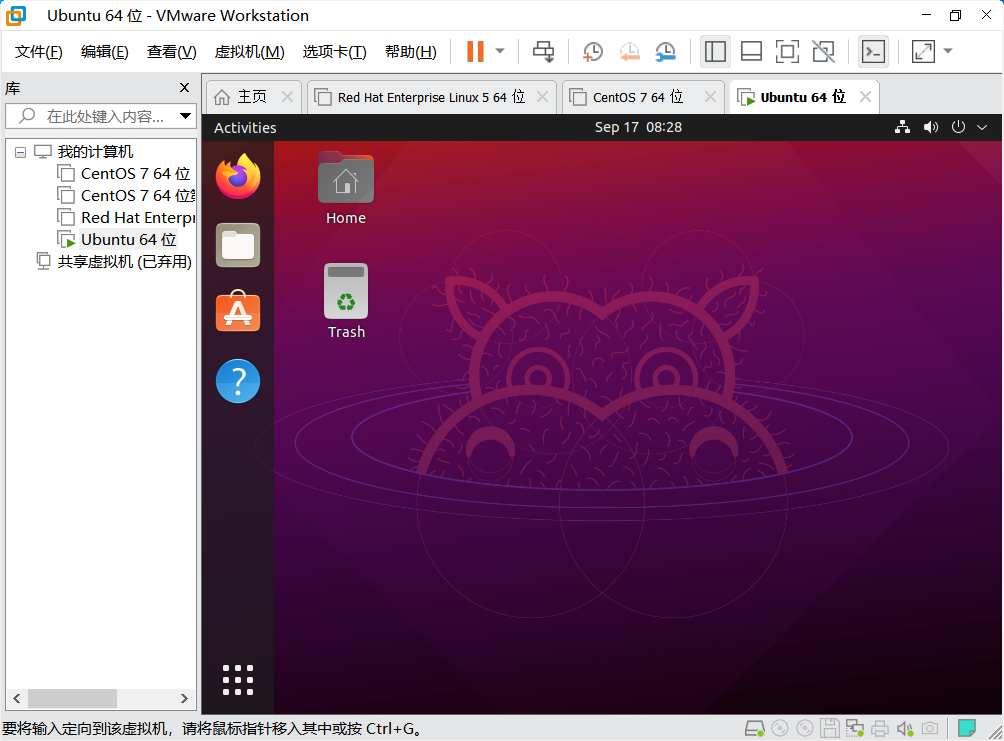Send Ctrl+Alt+Del to the virtual machine
Screen dimensions: 1004x741
pos(544,51)
